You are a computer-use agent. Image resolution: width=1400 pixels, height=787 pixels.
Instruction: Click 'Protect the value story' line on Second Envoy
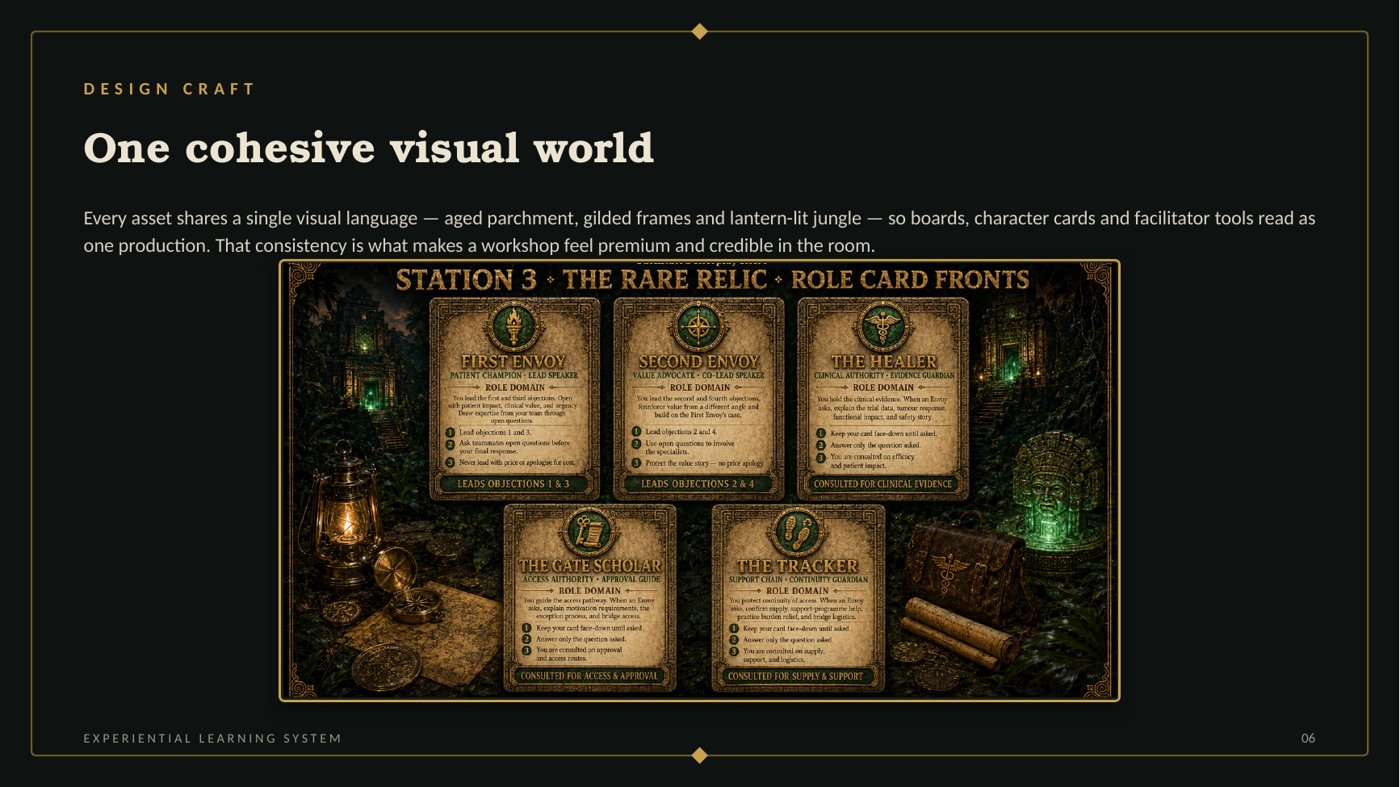(706, 463)
